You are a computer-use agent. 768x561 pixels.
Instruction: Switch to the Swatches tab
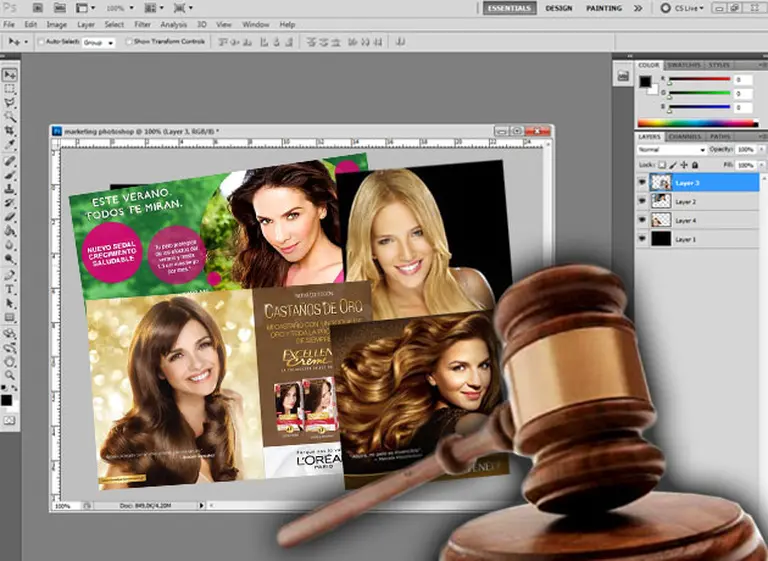coord(684,65)
